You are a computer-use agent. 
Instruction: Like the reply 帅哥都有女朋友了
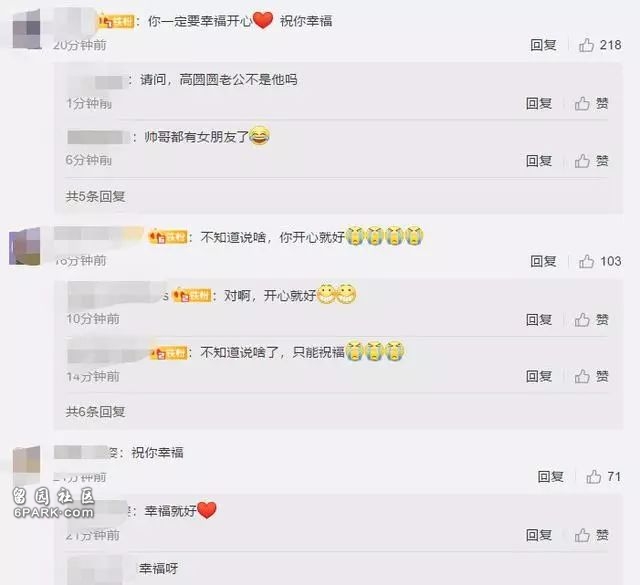pyautogui.click(x=591, y=161)
